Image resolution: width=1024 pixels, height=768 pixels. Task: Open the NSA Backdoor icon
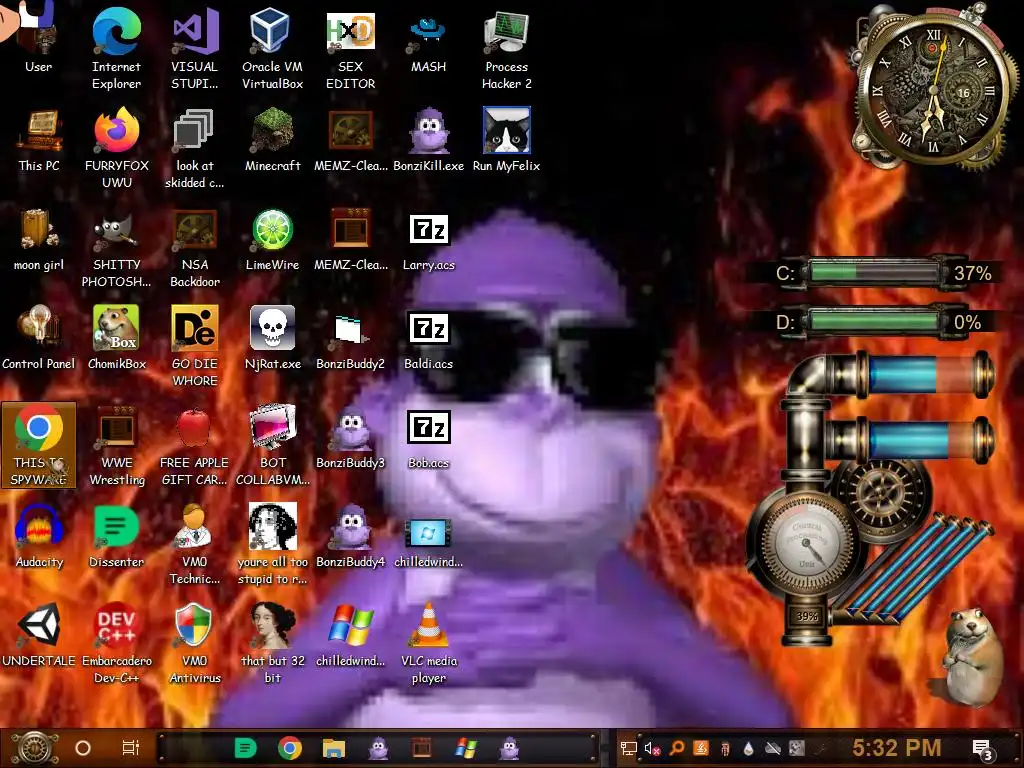point(195,247)
